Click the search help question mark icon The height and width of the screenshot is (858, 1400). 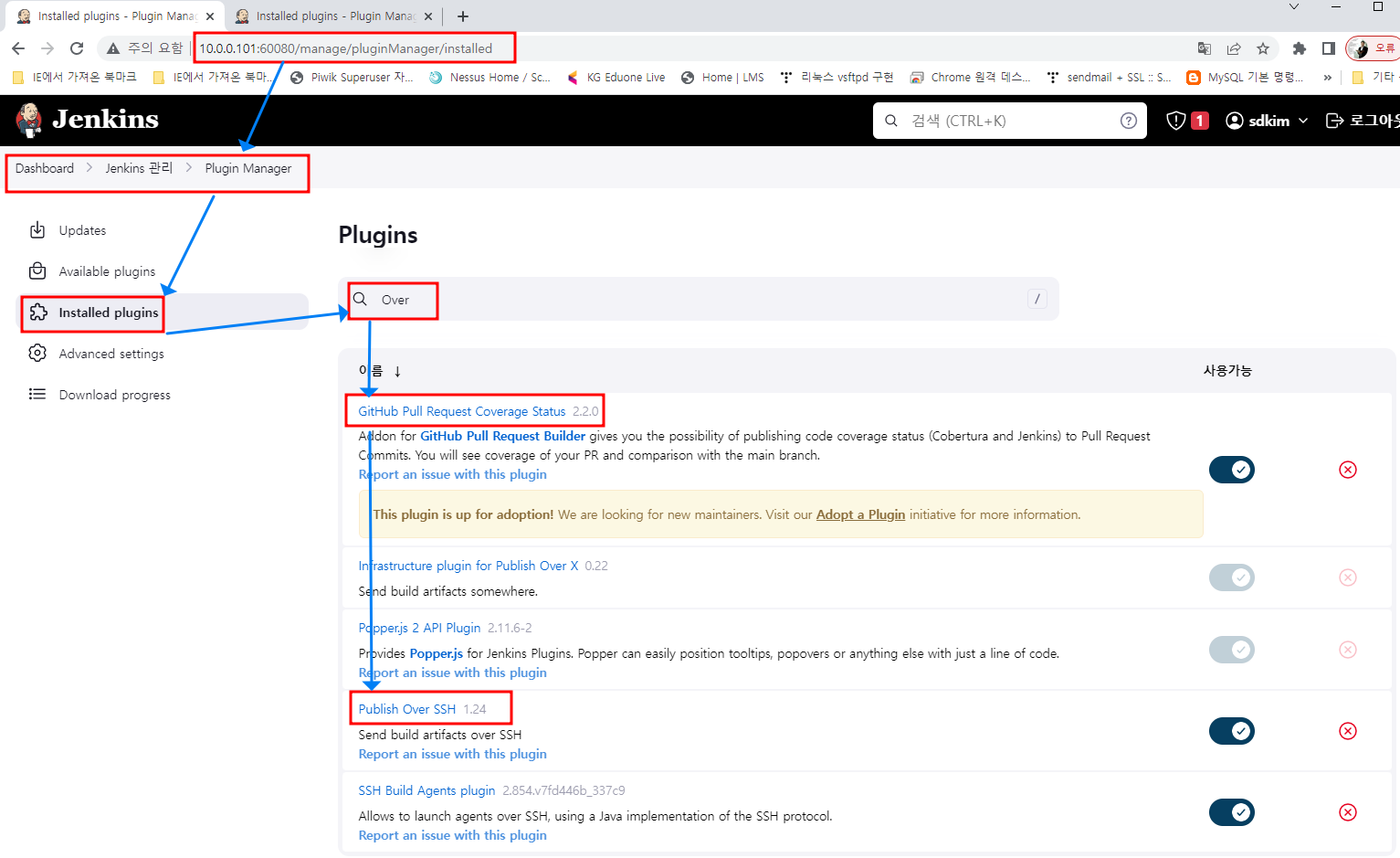click(1129, 121)
